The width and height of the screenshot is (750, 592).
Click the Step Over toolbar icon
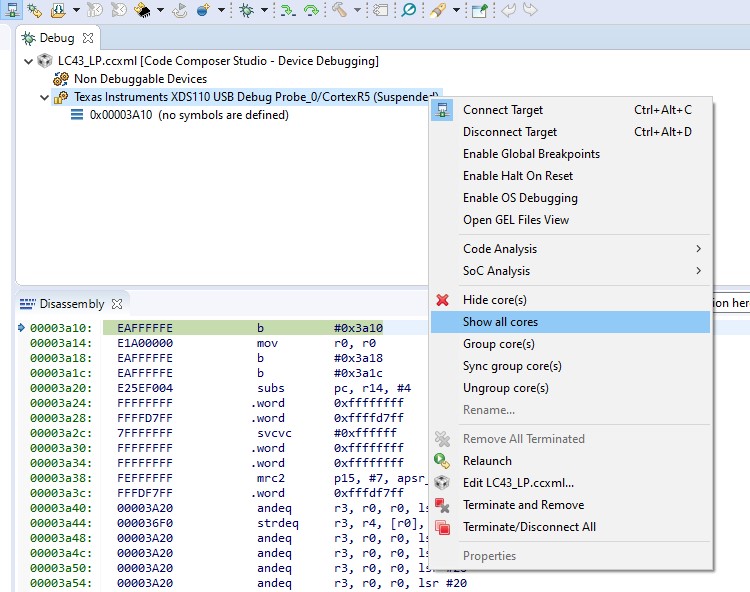311,10
